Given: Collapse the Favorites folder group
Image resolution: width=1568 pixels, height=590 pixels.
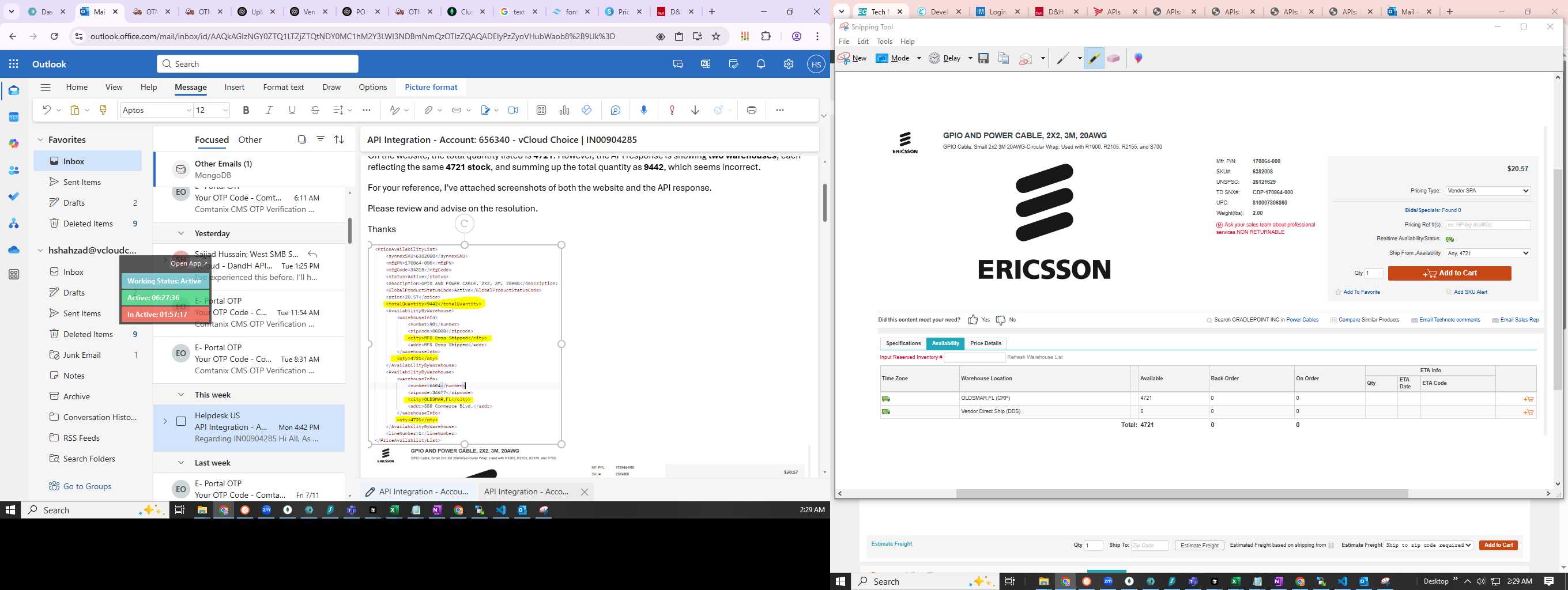Looking at the screenshot, I should coord(40,140).
